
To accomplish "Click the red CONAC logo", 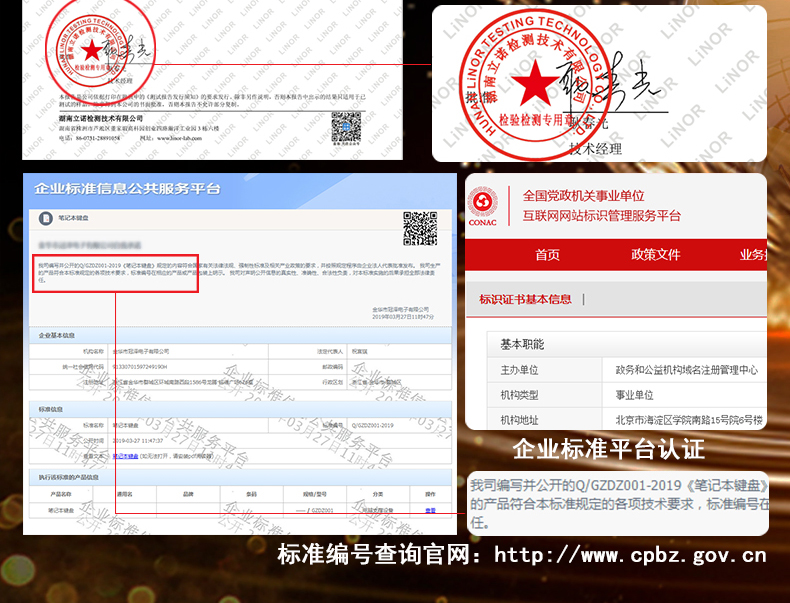I will 483,207.
